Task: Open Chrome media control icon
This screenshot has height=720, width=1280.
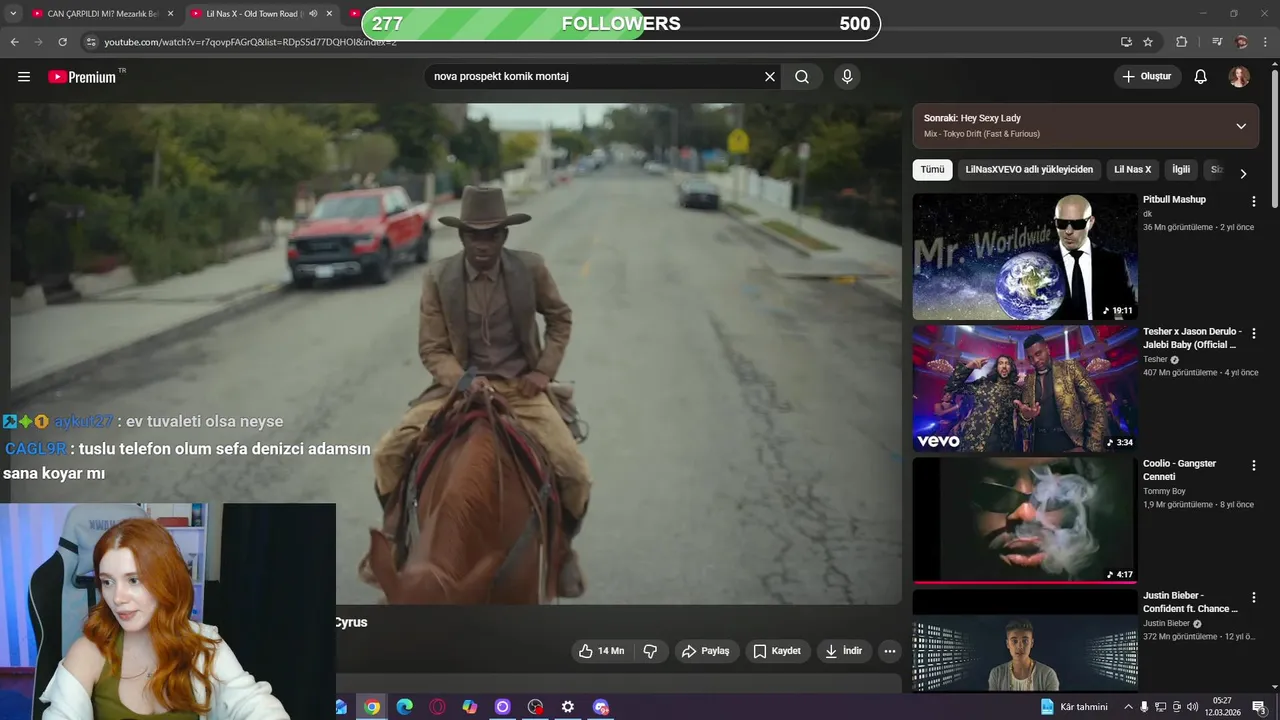Action: point(1217,42)
